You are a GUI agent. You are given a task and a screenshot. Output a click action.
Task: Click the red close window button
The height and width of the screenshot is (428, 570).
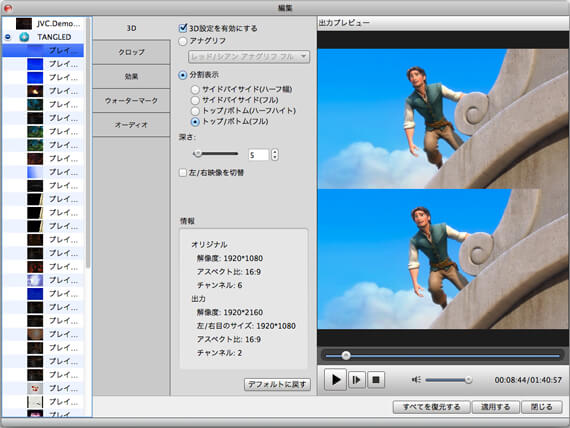8,8
